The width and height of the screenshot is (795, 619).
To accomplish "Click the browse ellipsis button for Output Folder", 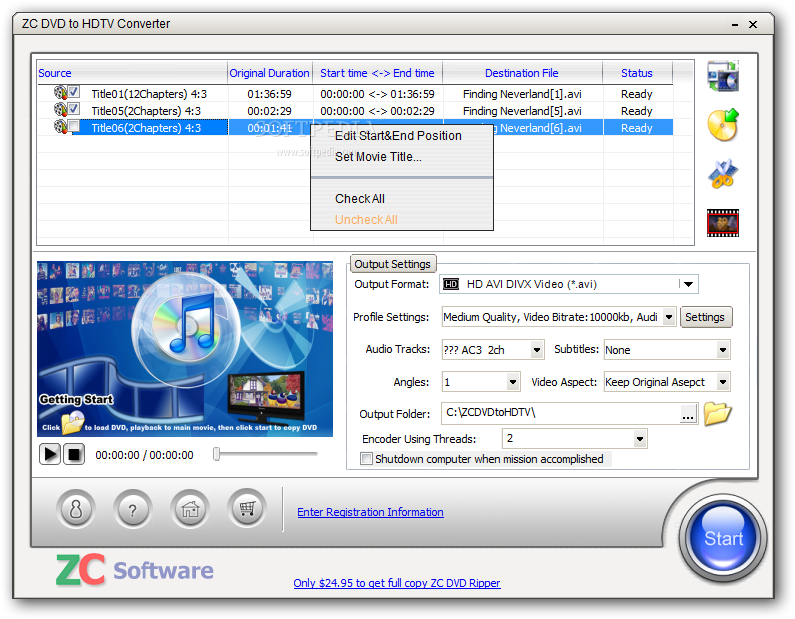I will [x=688, y=414].
